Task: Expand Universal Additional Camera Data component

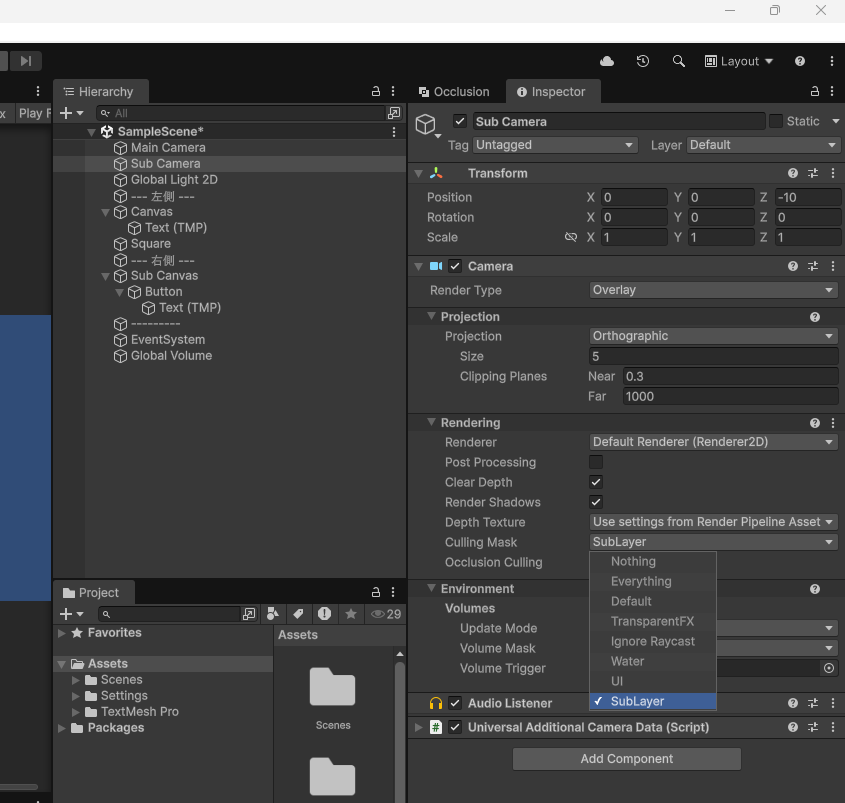Action: (x=419, y=727)
